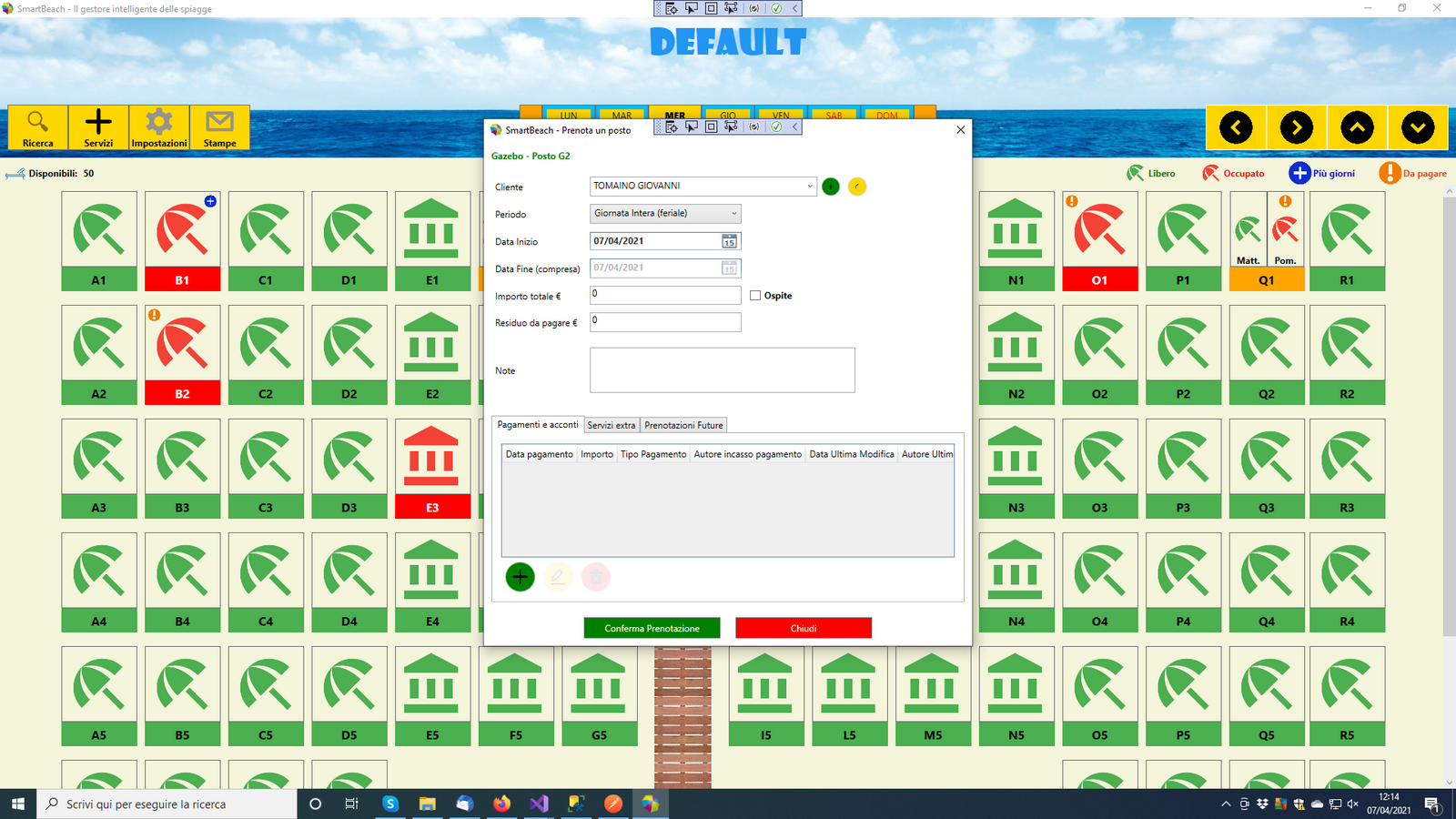Open the Ricerca search tool
Image resolution: width=1456 pixels, height=819 pixels.
coord(38,127)
